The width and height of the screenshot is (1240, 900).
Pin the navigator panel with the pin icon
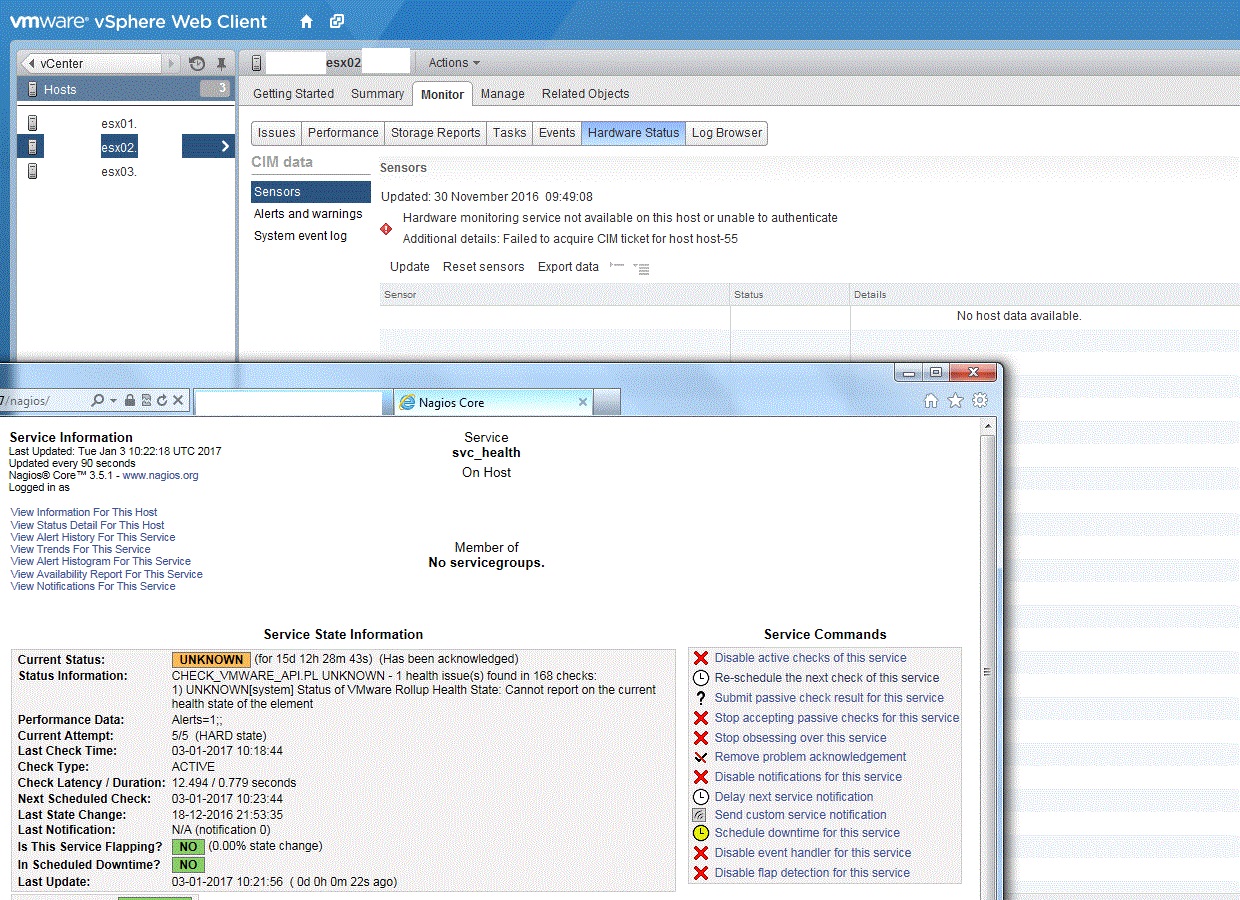[221, 63]
